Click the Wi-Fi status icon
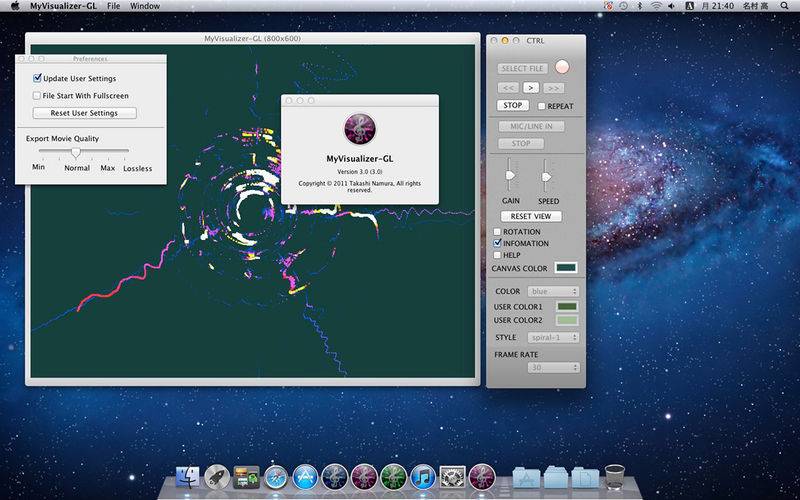 656,6
